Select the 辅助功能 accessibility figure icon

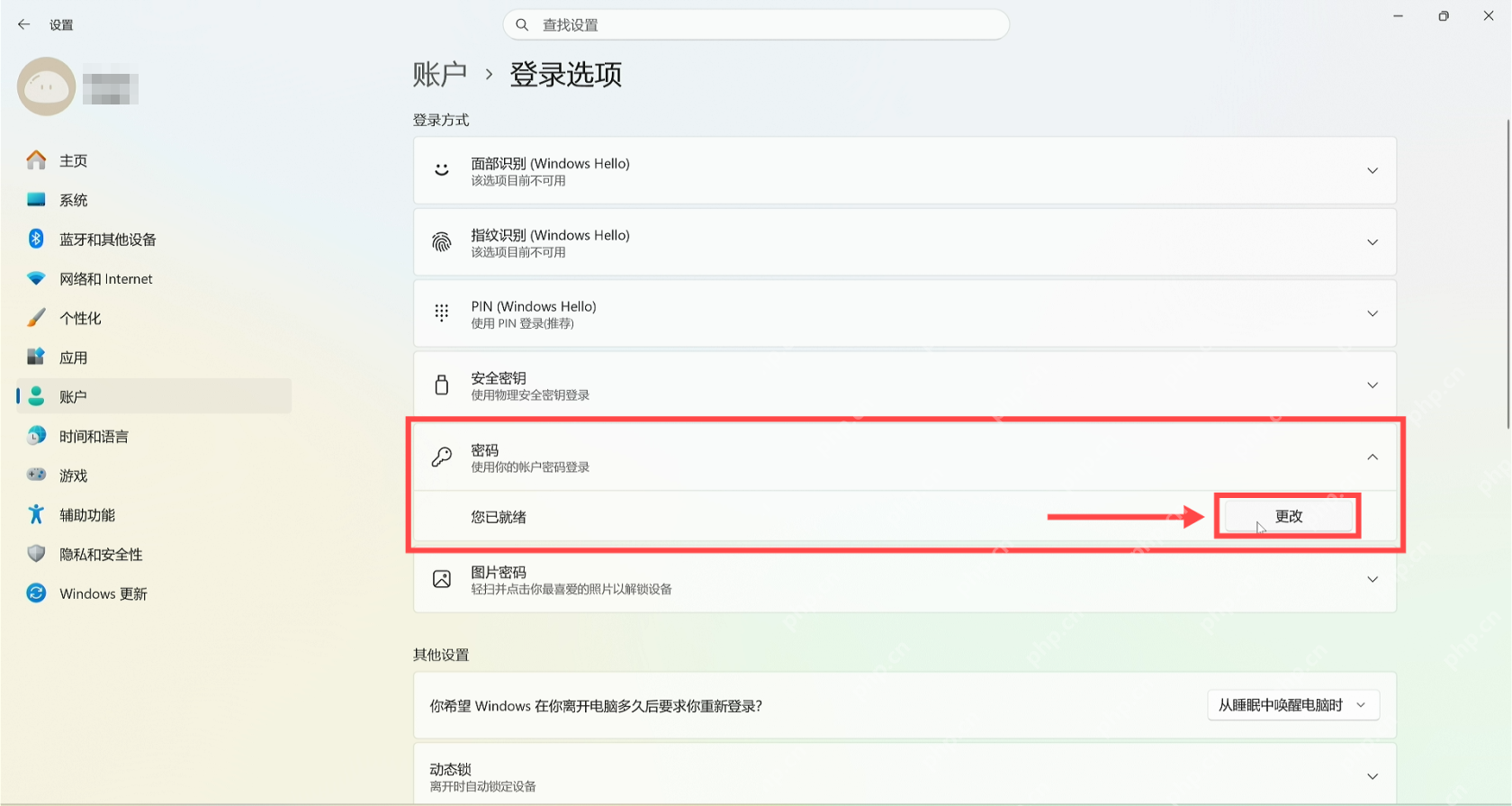click(x=36, y=514)
